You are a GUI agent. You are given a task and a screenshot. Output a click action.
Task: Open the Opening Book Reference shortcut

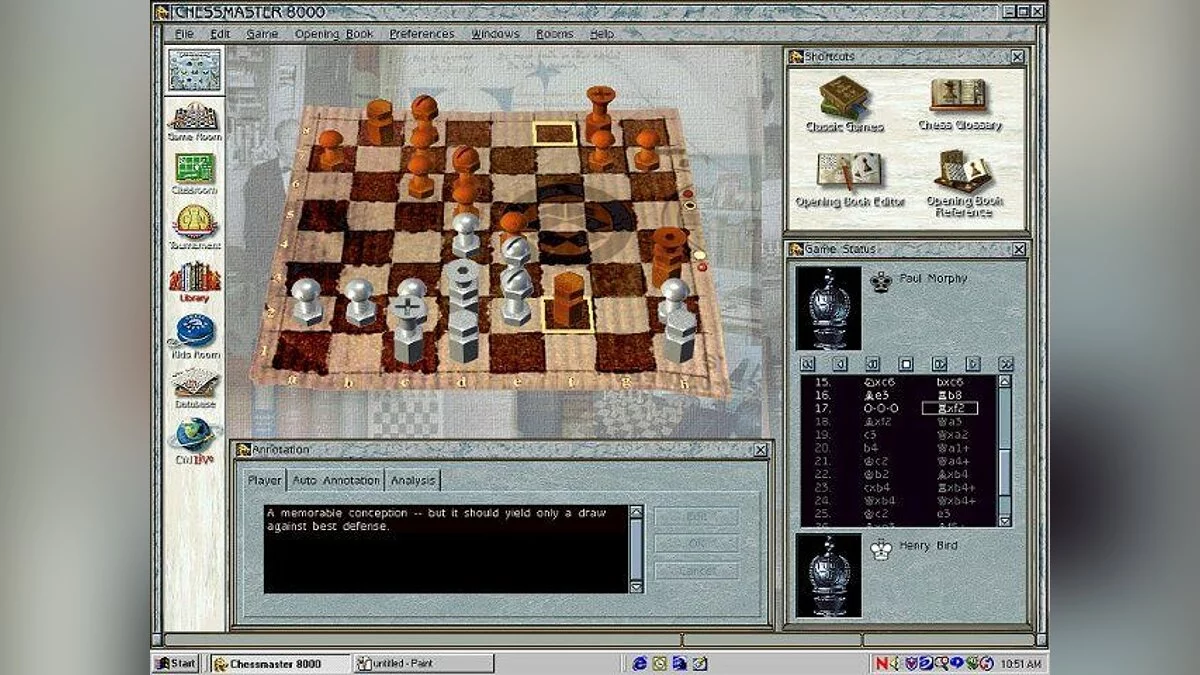click(963, 184)
